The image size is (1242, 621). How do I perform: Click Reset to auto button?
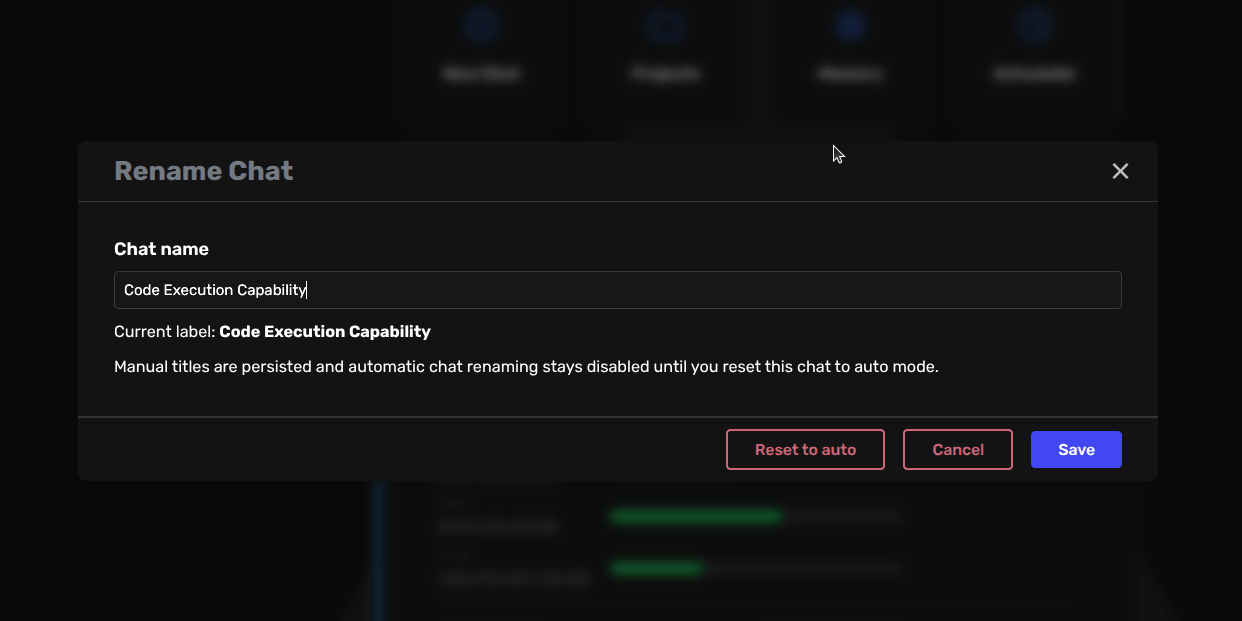coord(805,450)
